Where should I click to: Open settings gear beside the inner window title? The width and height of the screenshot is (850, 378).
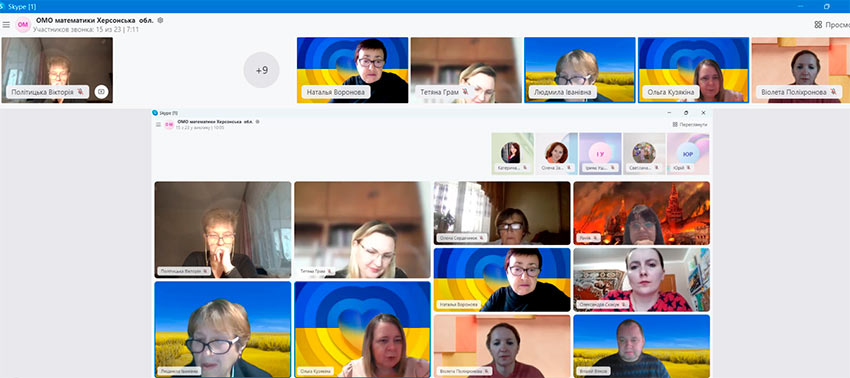point(257,121)
